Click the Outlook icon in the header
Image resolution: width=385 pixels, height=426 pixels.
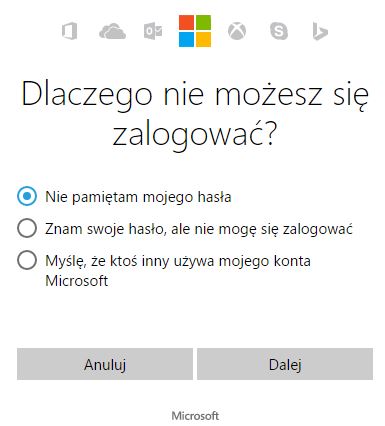click(153, 31)
